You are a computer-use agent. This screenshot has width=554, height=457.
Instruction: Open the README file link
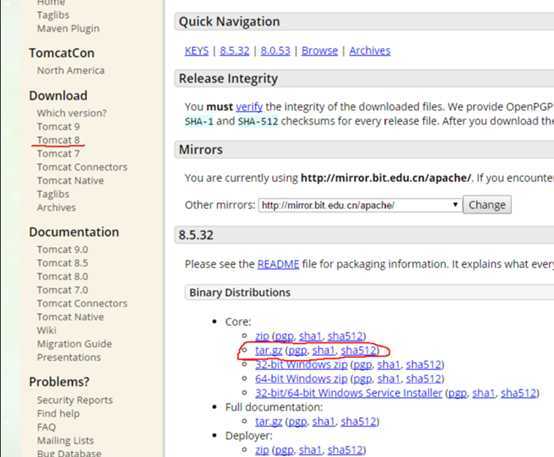coord(278,264)
